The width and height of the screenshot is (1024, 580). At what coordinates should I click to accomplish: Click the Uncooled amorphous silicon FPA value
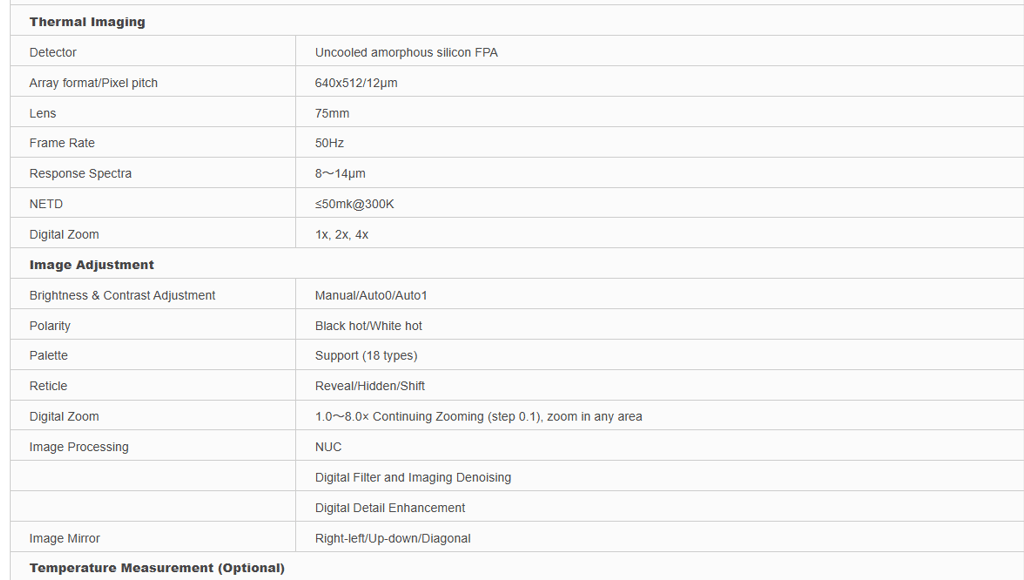coord(406,52)
